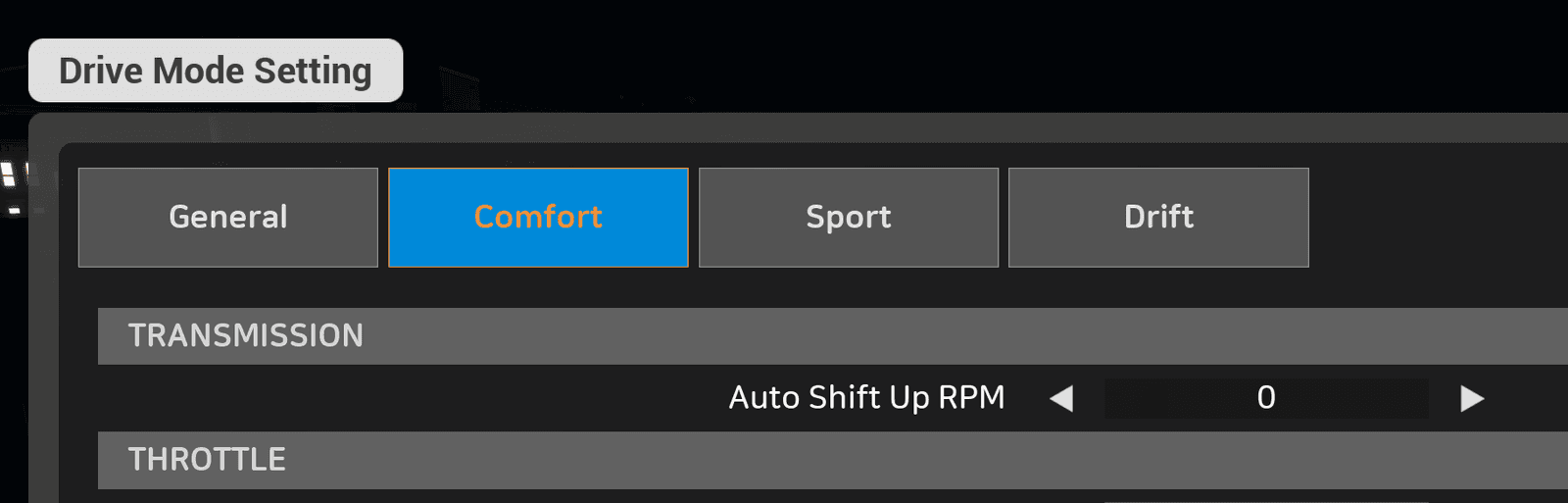This screenshot has height=503, width=1568.
Task: Collapse the TRANSMISSION section header
Action: 833,336
